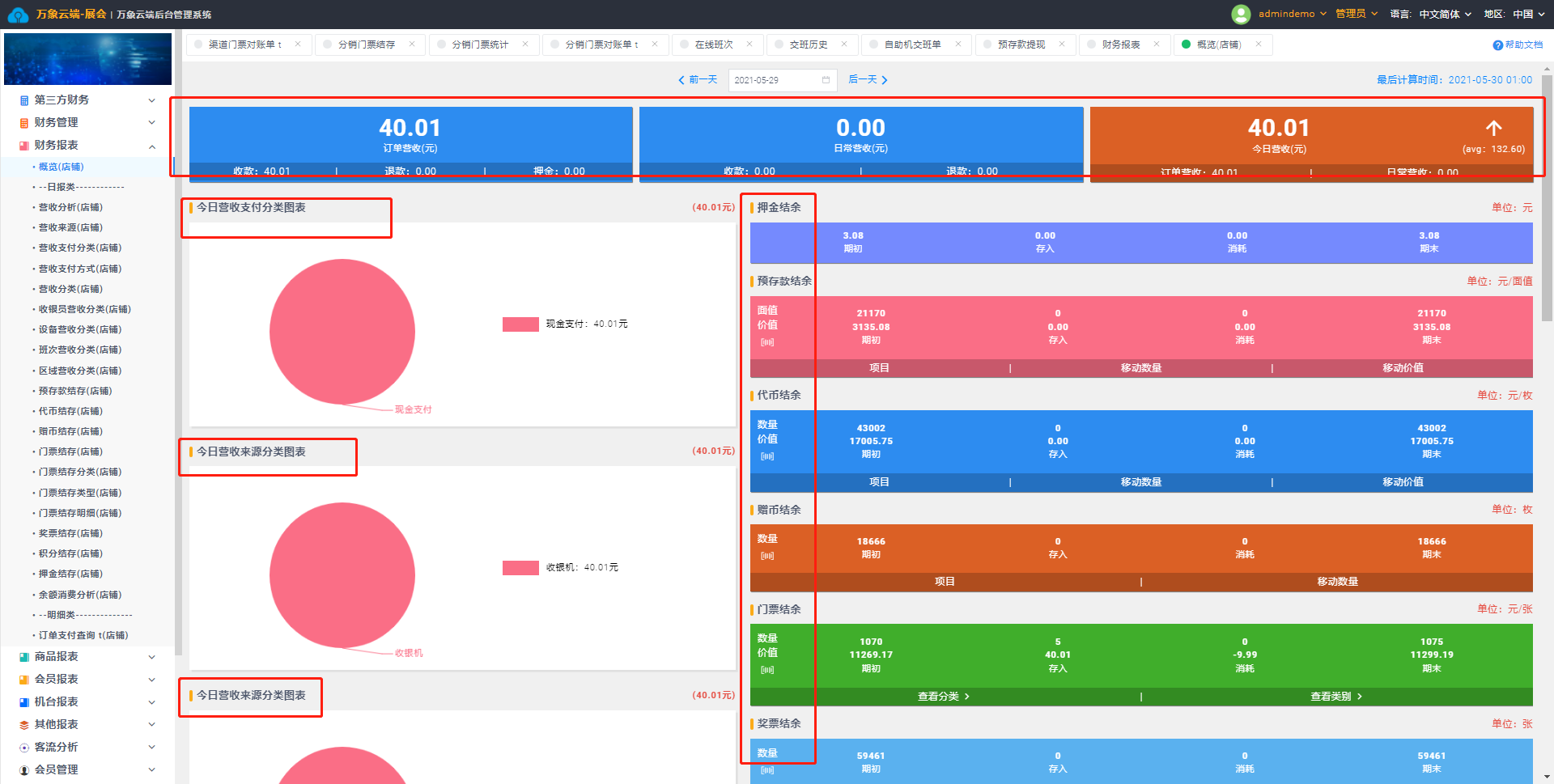Viewport: 1554px width, 784px height.
Task: Click the 收银机 legend color swatch
Action: pos(520,568)
